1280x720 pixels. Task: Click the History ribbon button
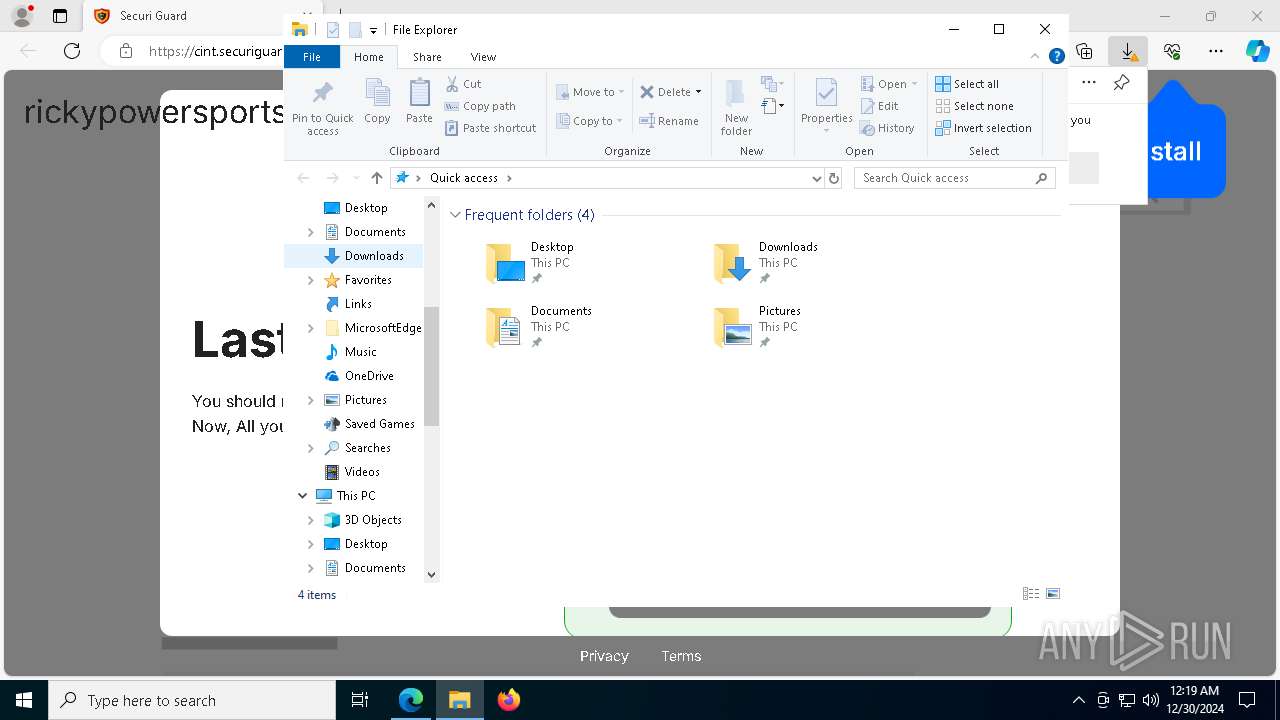[888, 128]
